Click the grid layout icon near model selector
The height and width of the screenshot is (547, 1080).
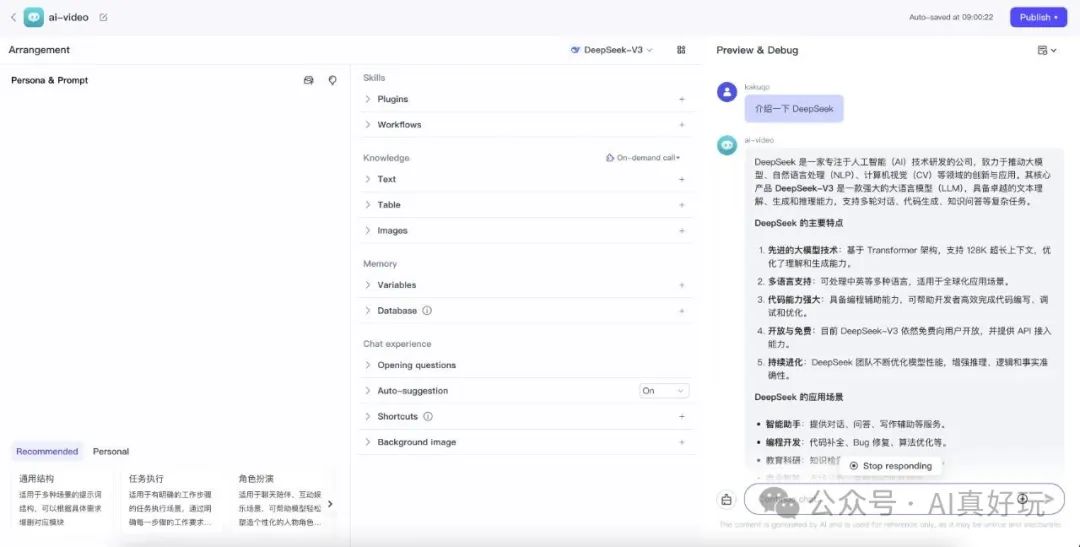[x=681, y=50]
